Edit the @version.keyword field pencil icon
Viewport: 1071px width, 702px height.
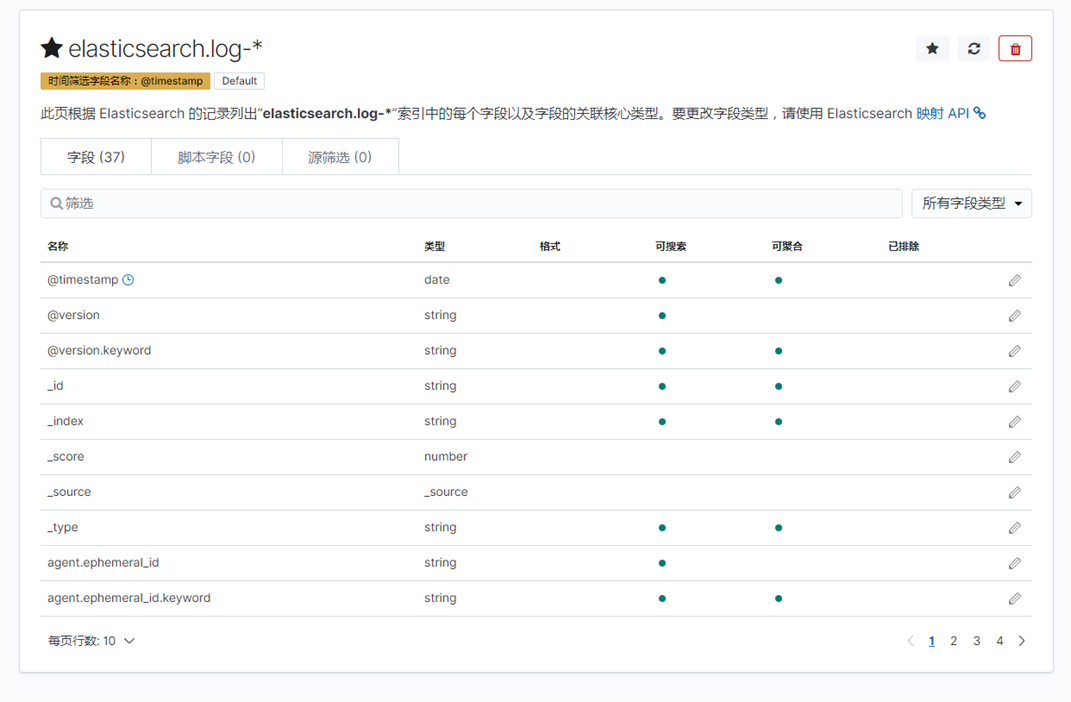(1015, 351)
